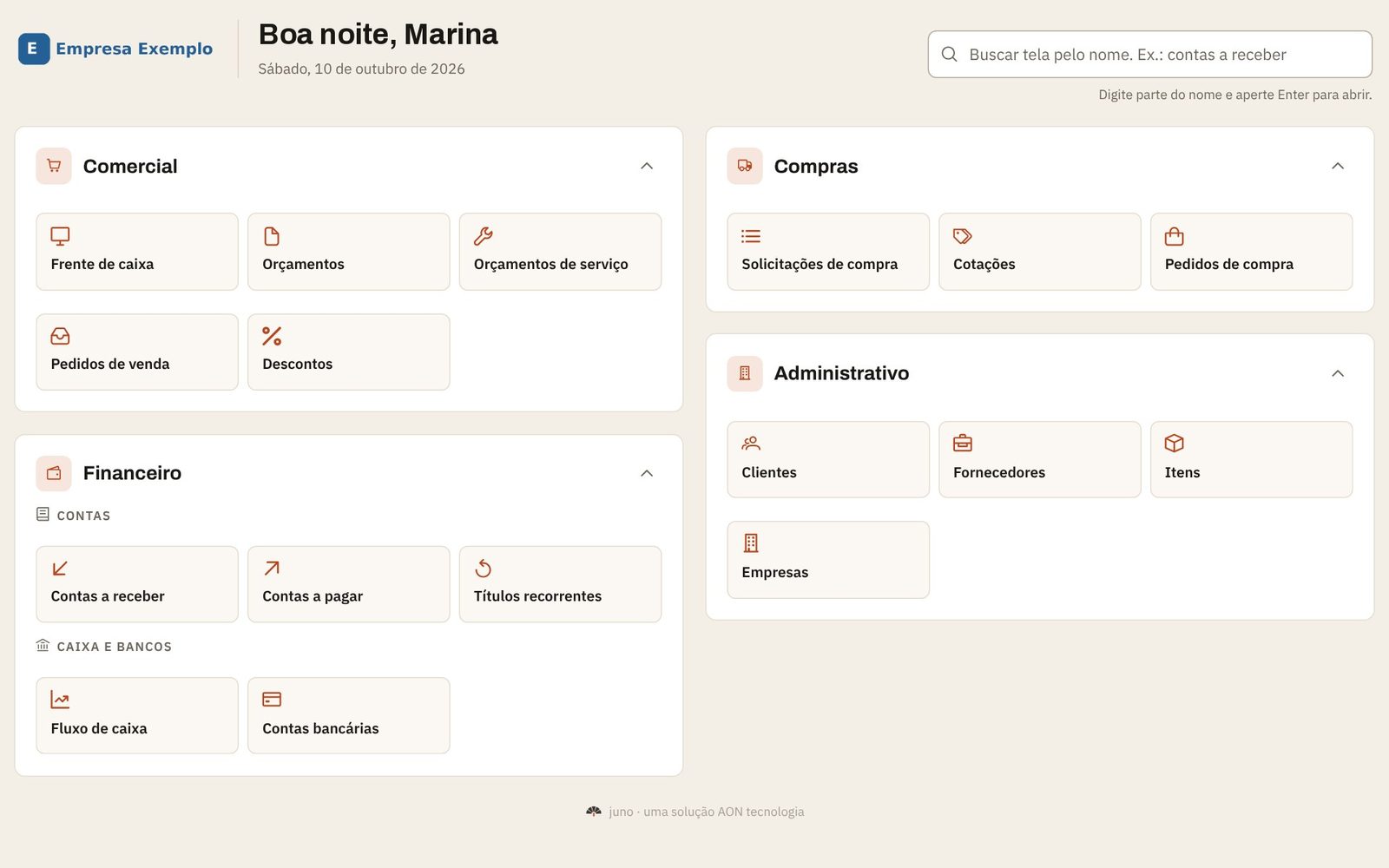Click the search magnifier icon
Image resolution: width=1389 pixels, height=868 pixels.
(950, 55)
